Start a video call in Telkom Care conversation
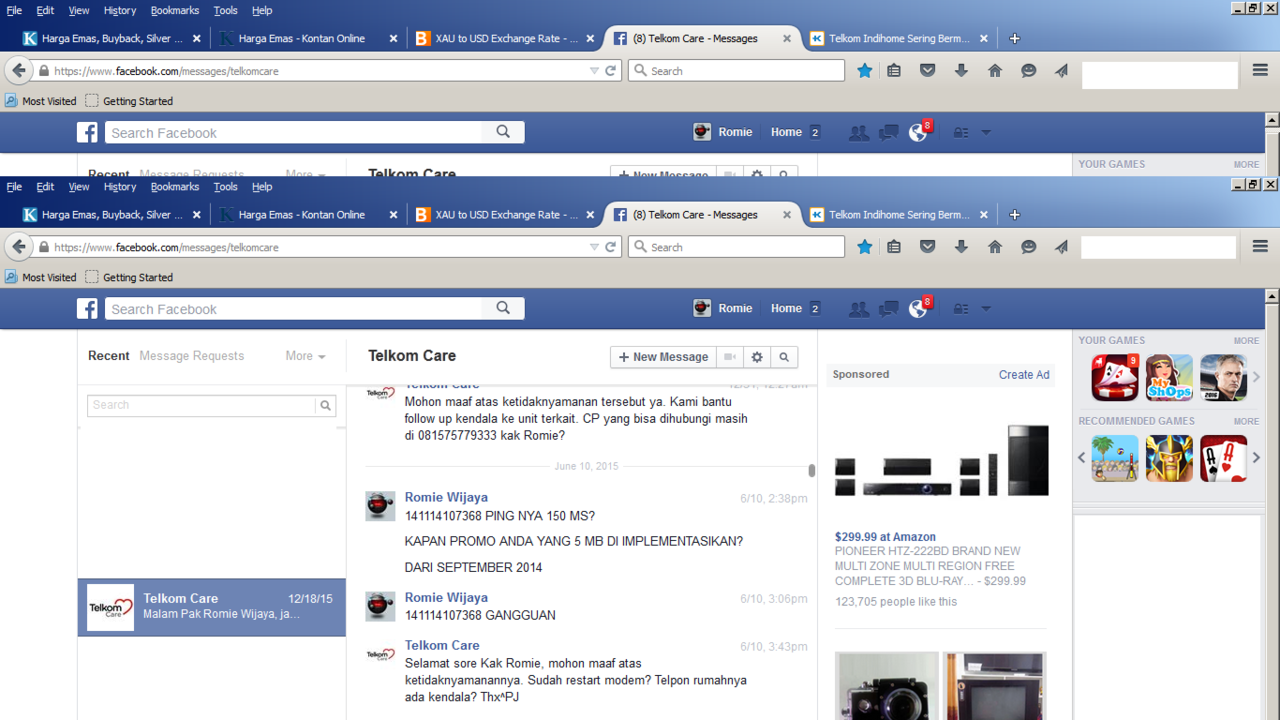1280x720 pixels. tap(730, 357)
